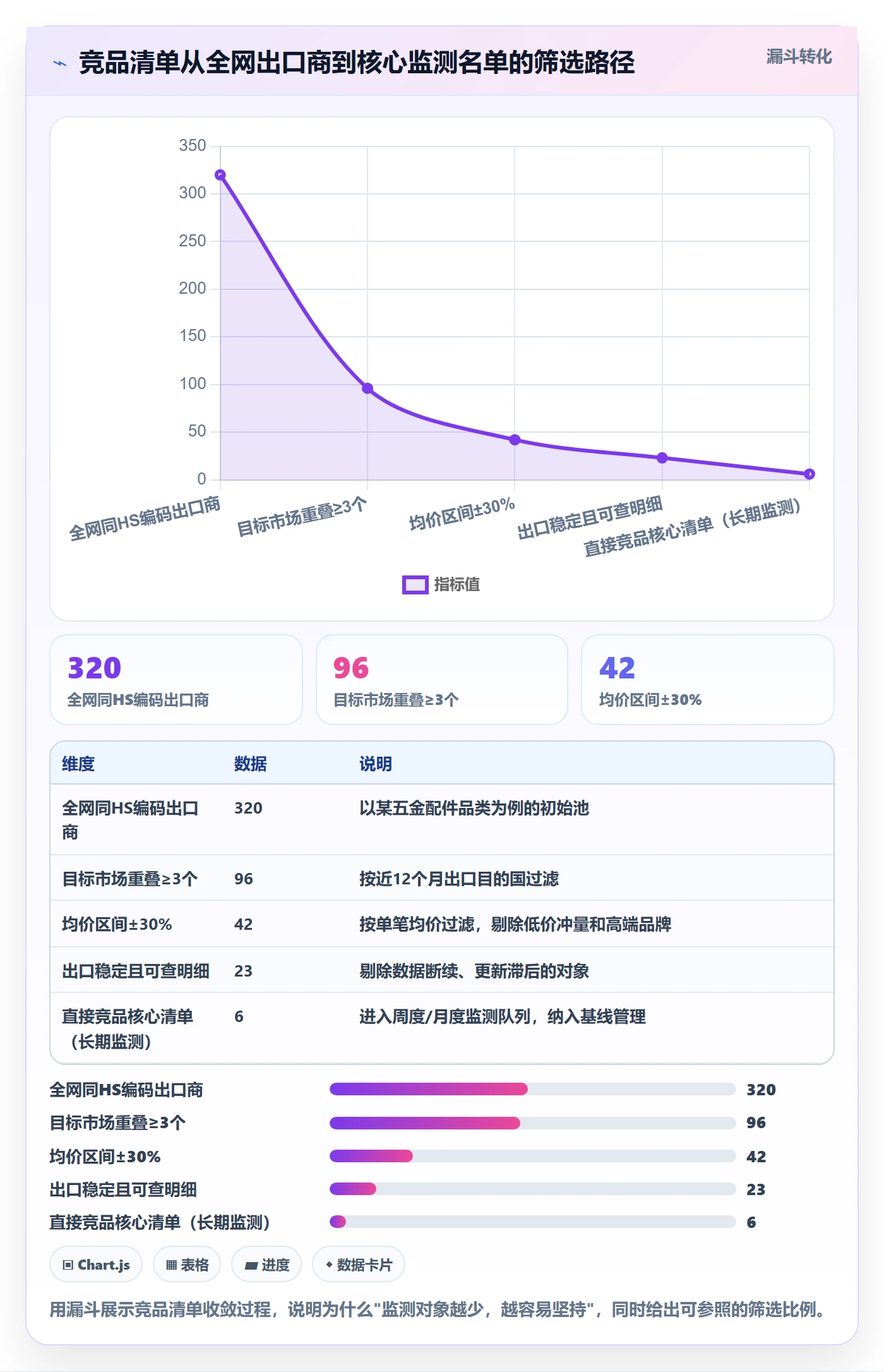Click progress bar for 直接竞品核心清单（长期监测）
The height and width of the screenshot is (1372, 884).
532,1222
